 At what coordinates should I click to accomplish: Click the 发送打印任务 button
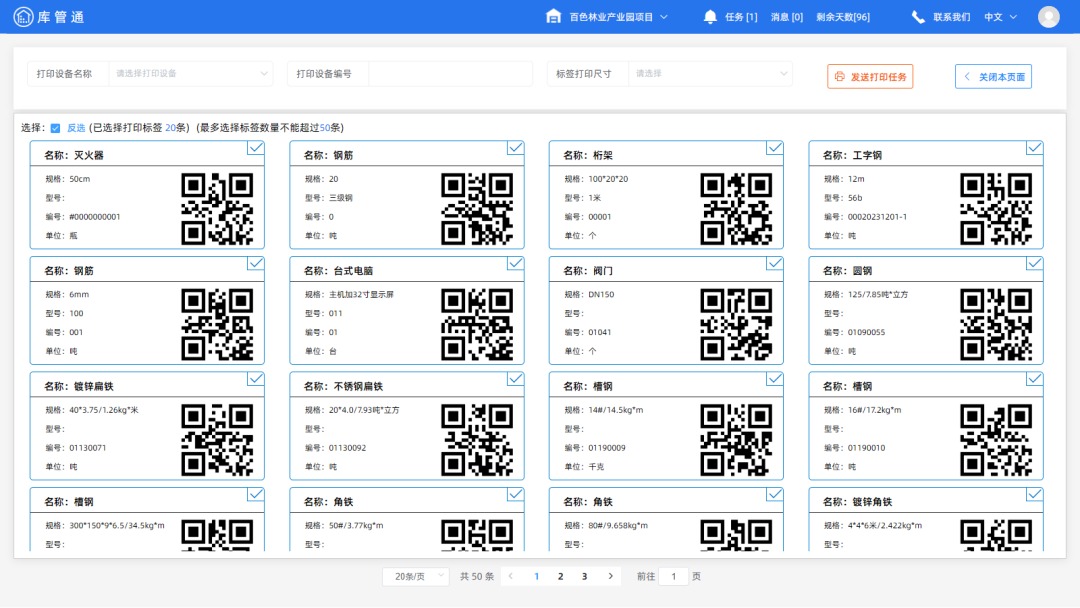pyautogui.click(x=869, y=76)
